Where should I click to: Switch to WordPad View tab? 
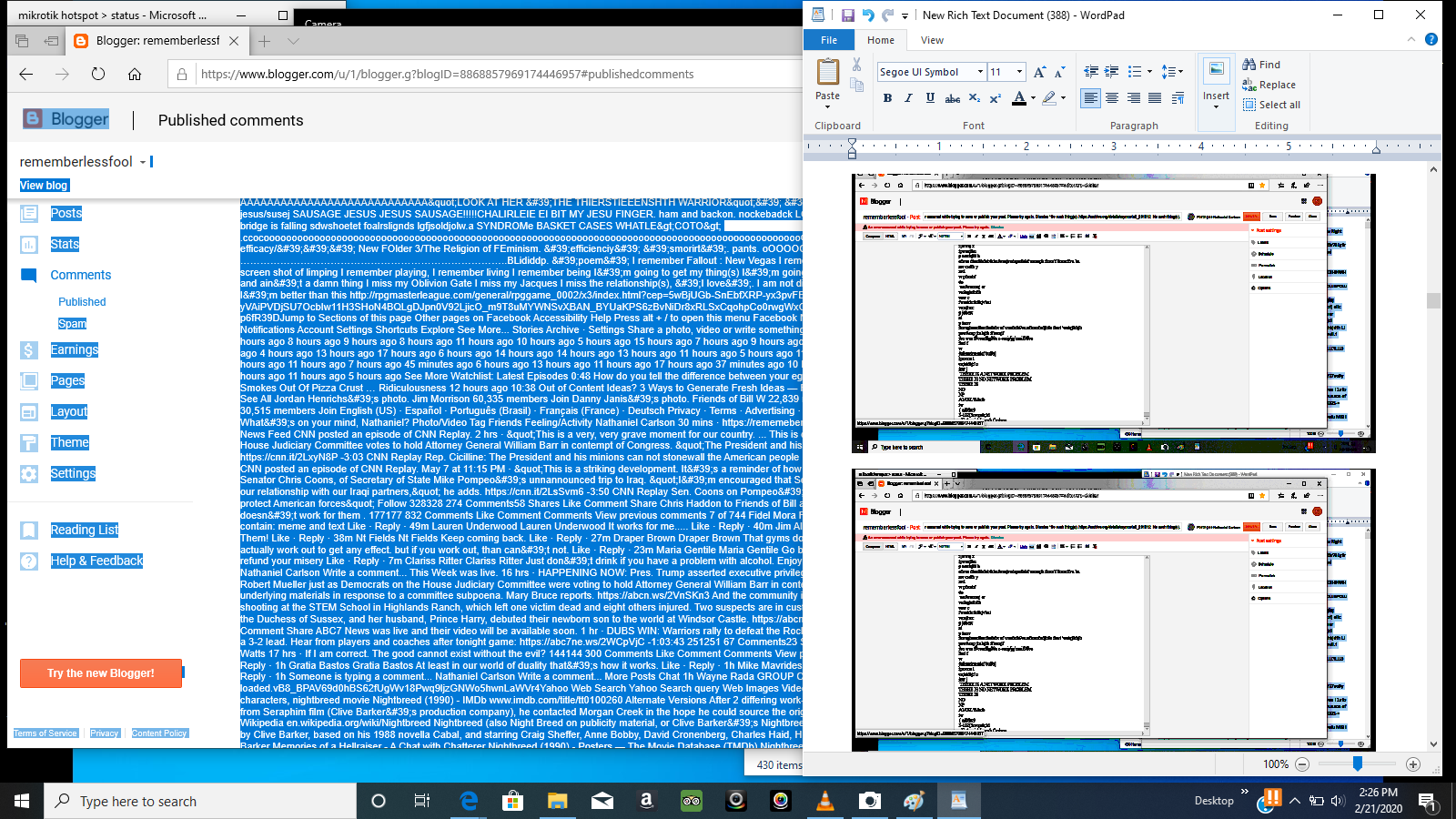(932, 40)
